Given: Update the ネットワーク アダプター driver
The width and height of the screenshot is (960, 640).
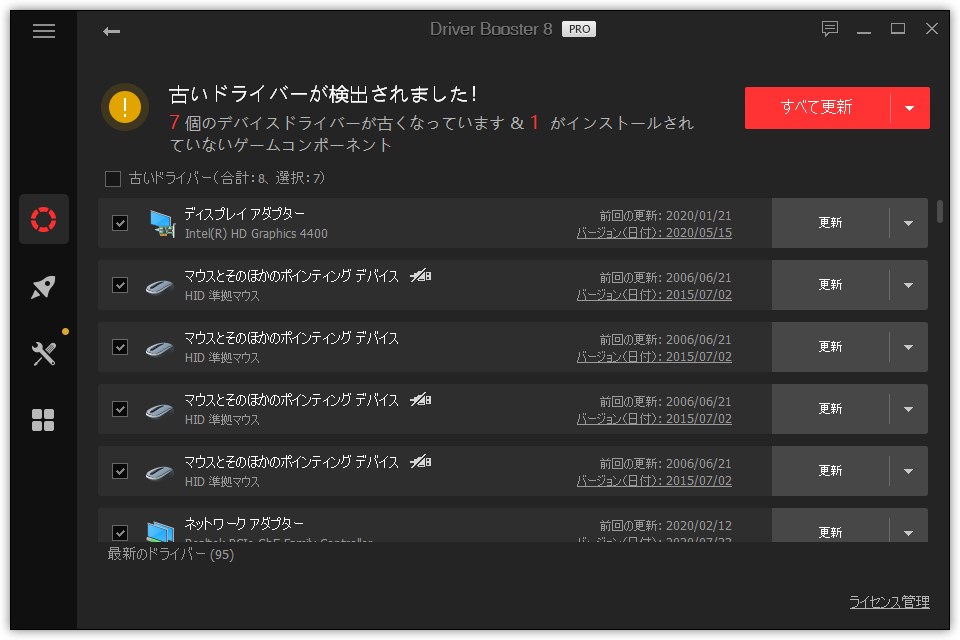Looking at the screenshot, I should click(x=830, y=531).
